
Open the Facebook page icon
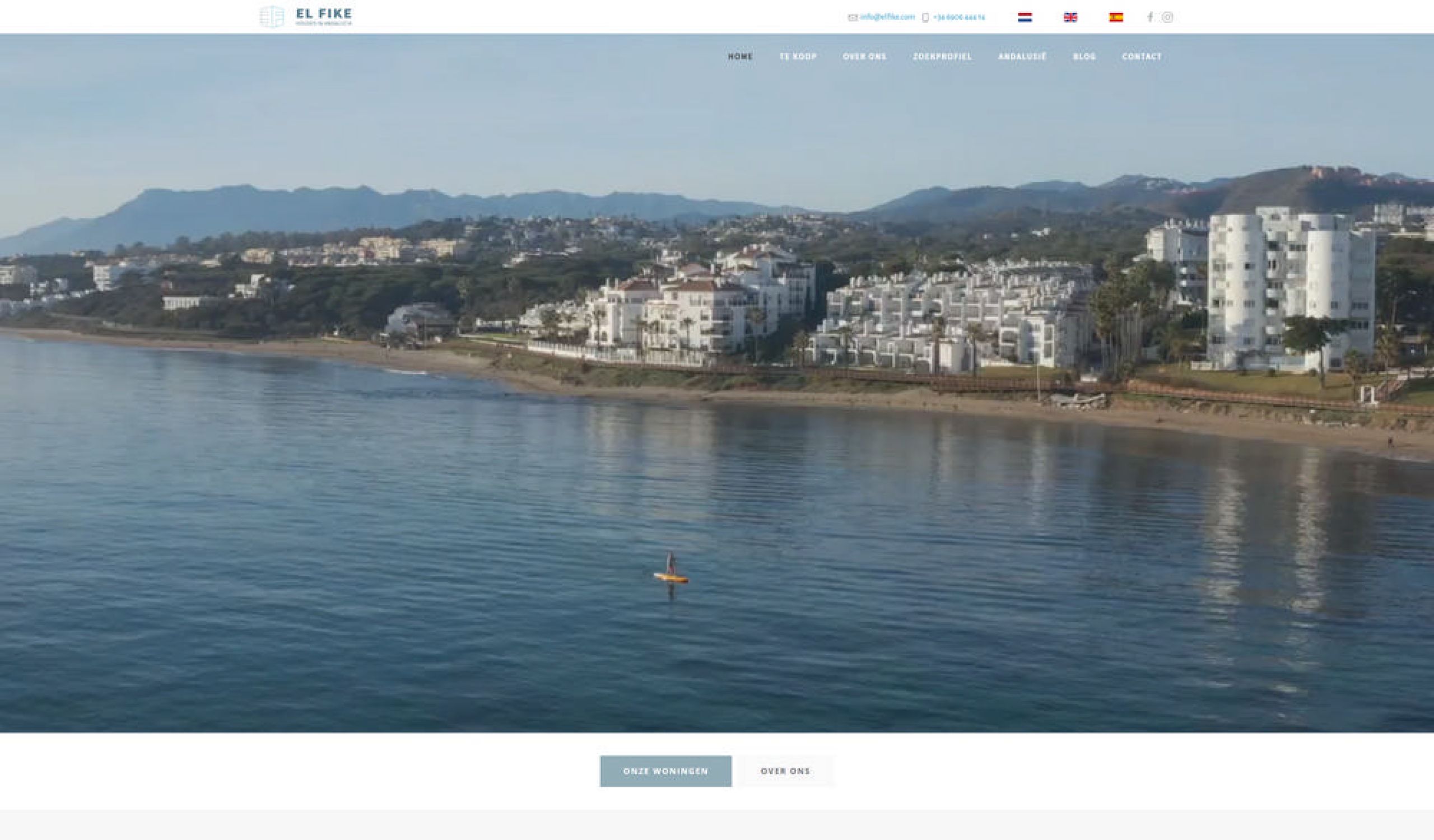coord(1150,17)
